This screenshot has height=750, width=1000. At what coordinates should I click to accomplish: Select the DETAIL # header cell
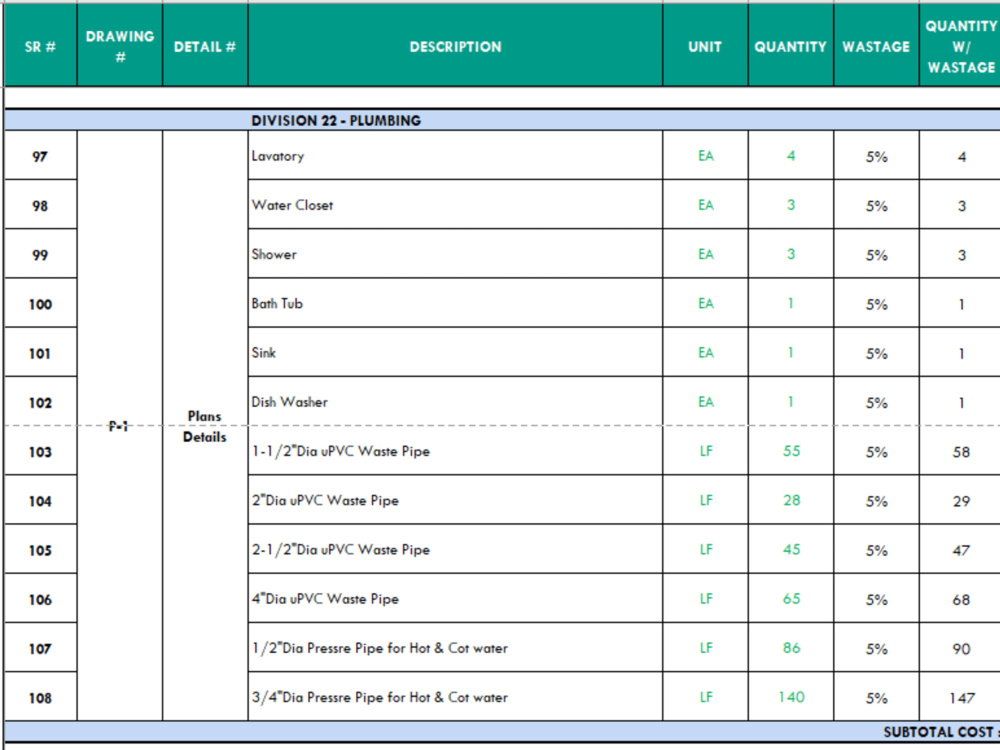pos(205,47)
